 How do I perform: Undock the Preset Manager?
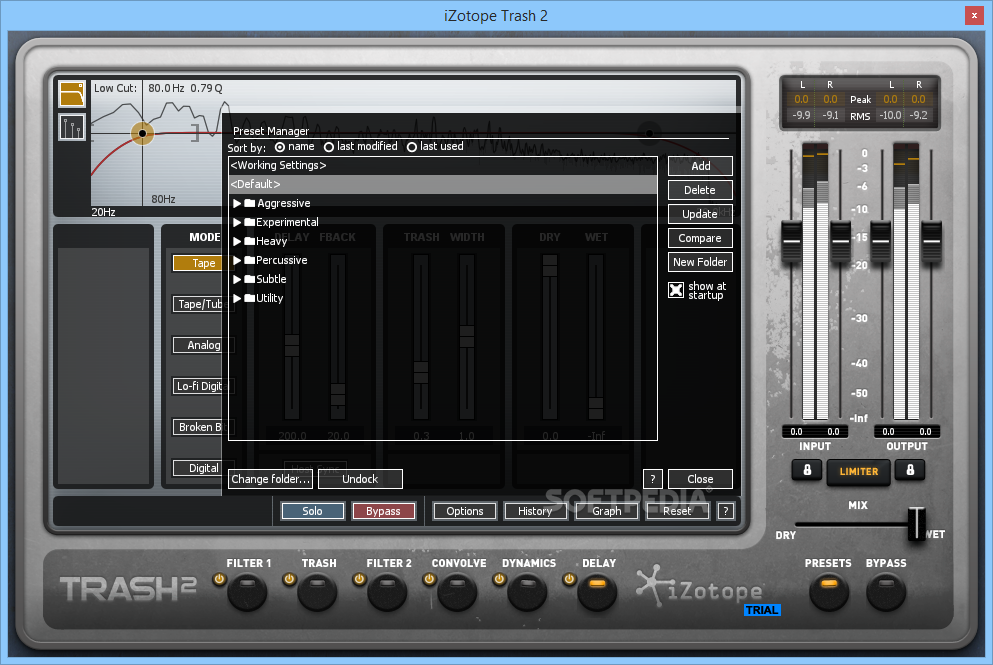tap(360, 479)
